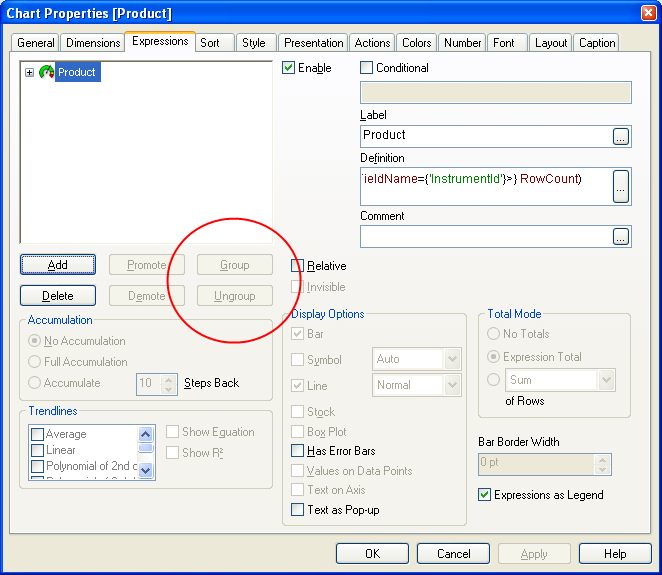
Task: Open the Actions tab
Action: [372, 43]
